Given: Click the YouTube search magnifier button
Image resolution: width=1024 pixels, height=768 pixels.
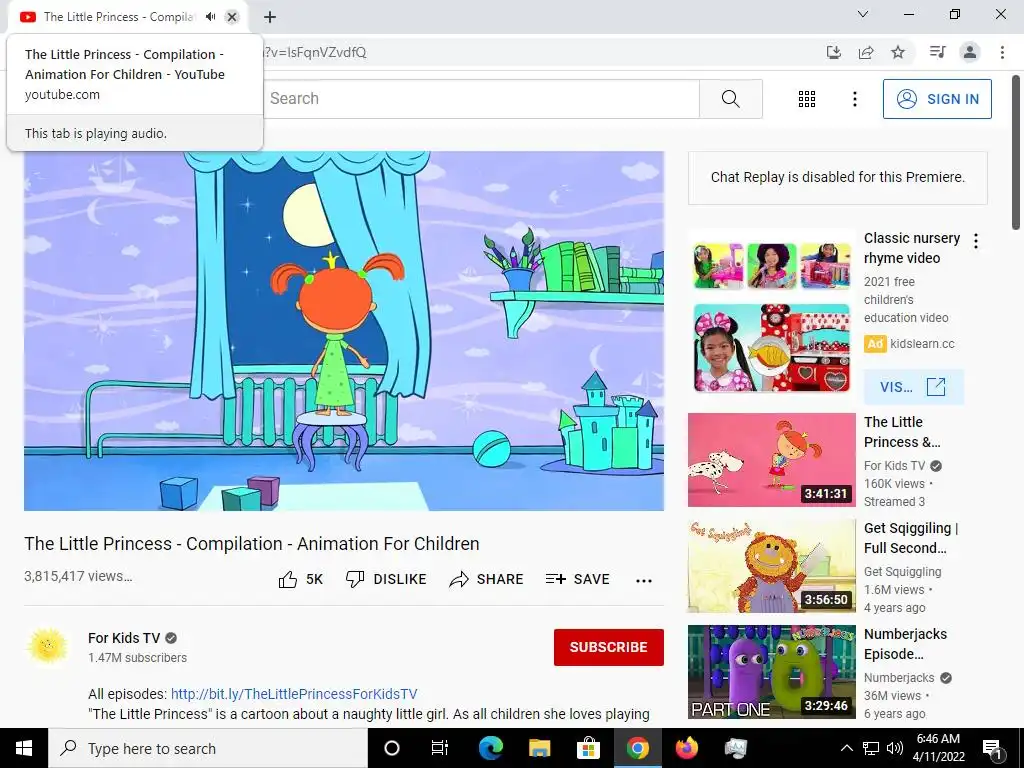Looking at the screenshot, I should [731, 99].
